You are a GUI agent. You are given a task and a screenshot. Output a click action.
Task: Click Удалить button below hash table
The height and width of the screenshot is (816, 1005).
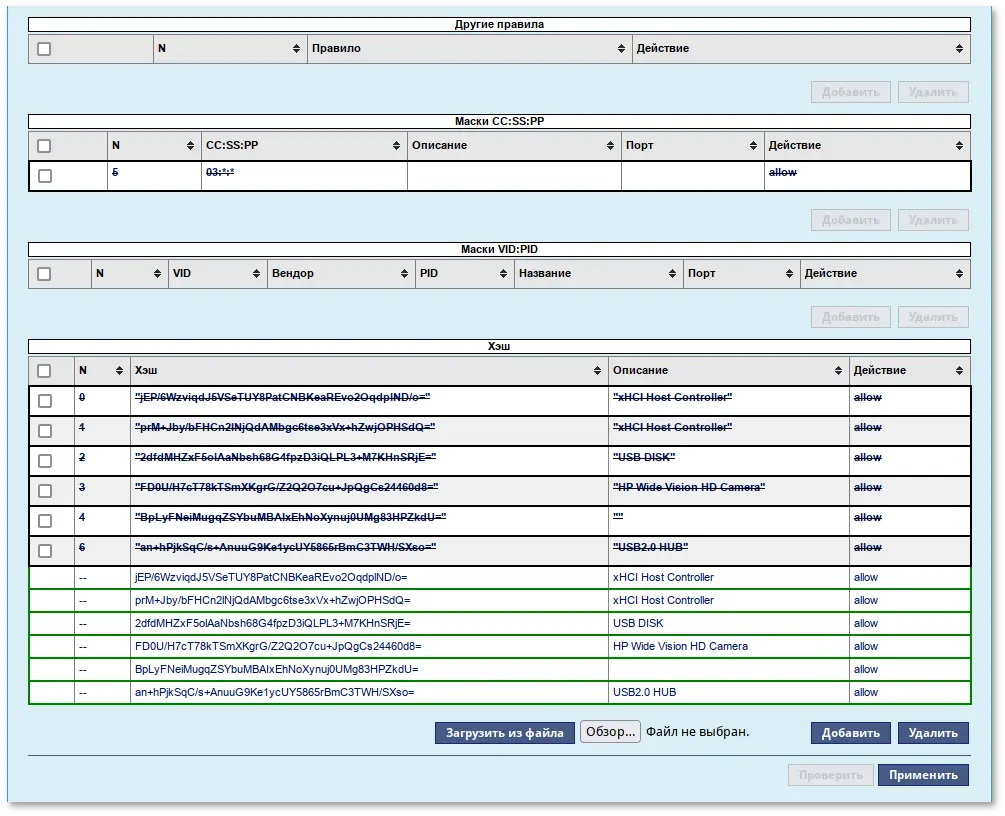pos(933,733)
